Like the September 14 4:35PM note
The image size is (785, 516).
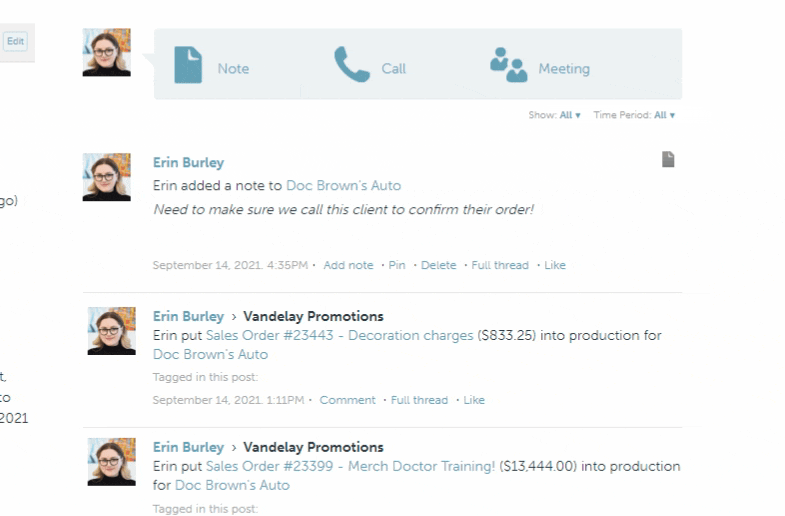(x=555, y=265)
